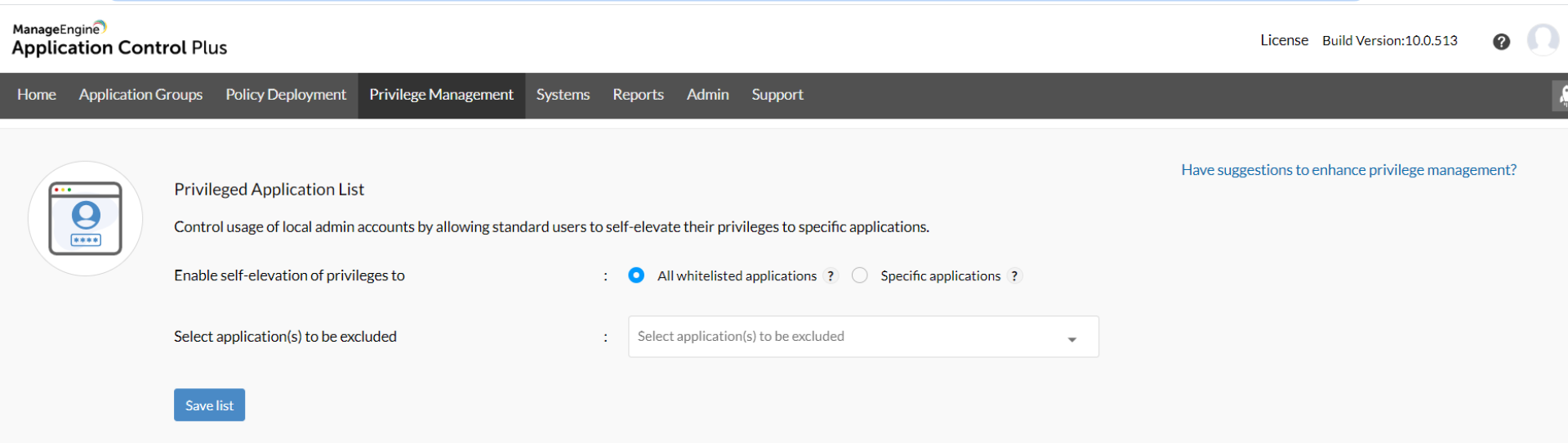
Task: Open the Home tab
Action: 37,95
